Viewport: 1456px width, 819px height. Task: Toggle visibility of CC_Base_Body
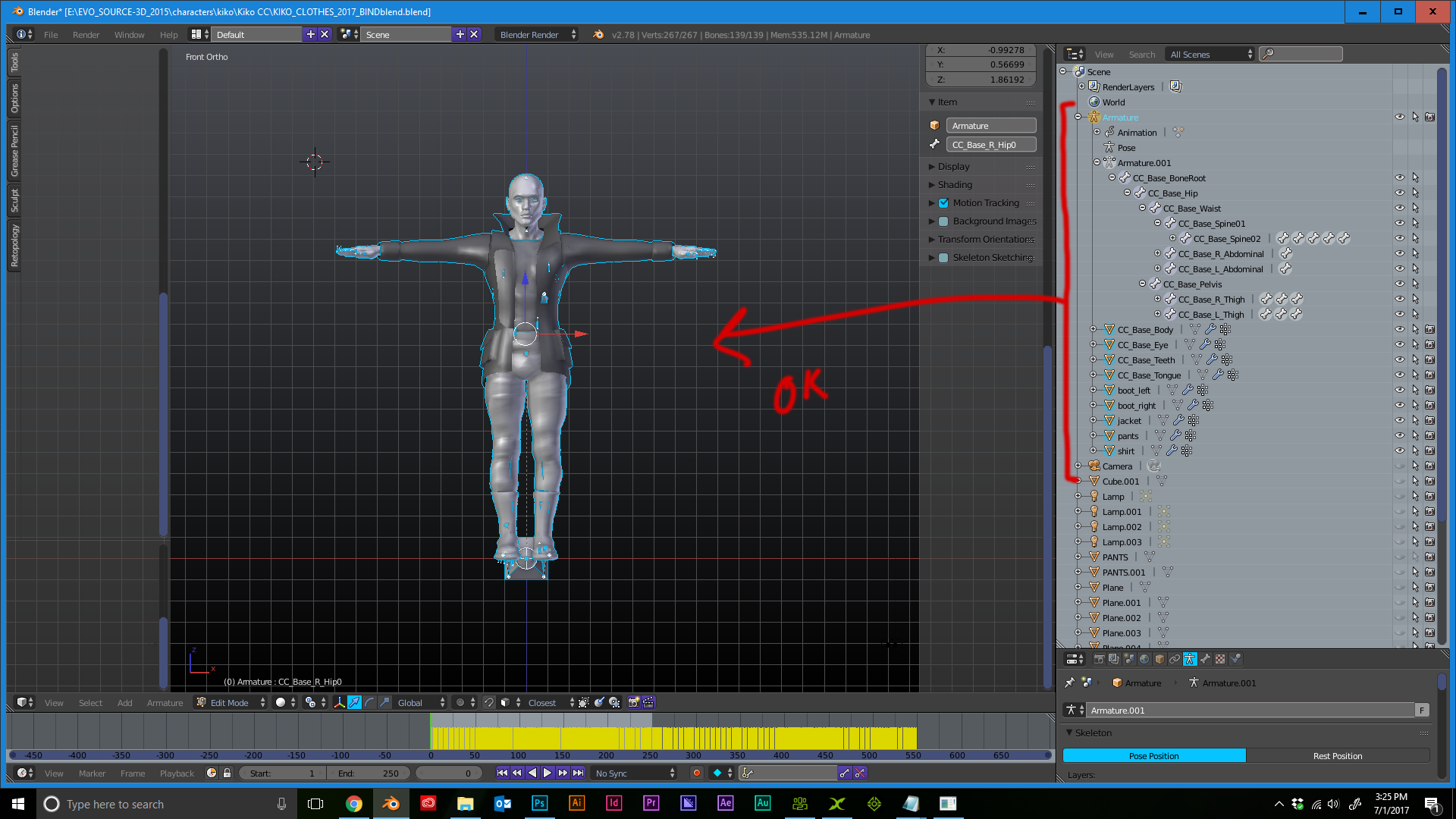[x=1400, y=329]
